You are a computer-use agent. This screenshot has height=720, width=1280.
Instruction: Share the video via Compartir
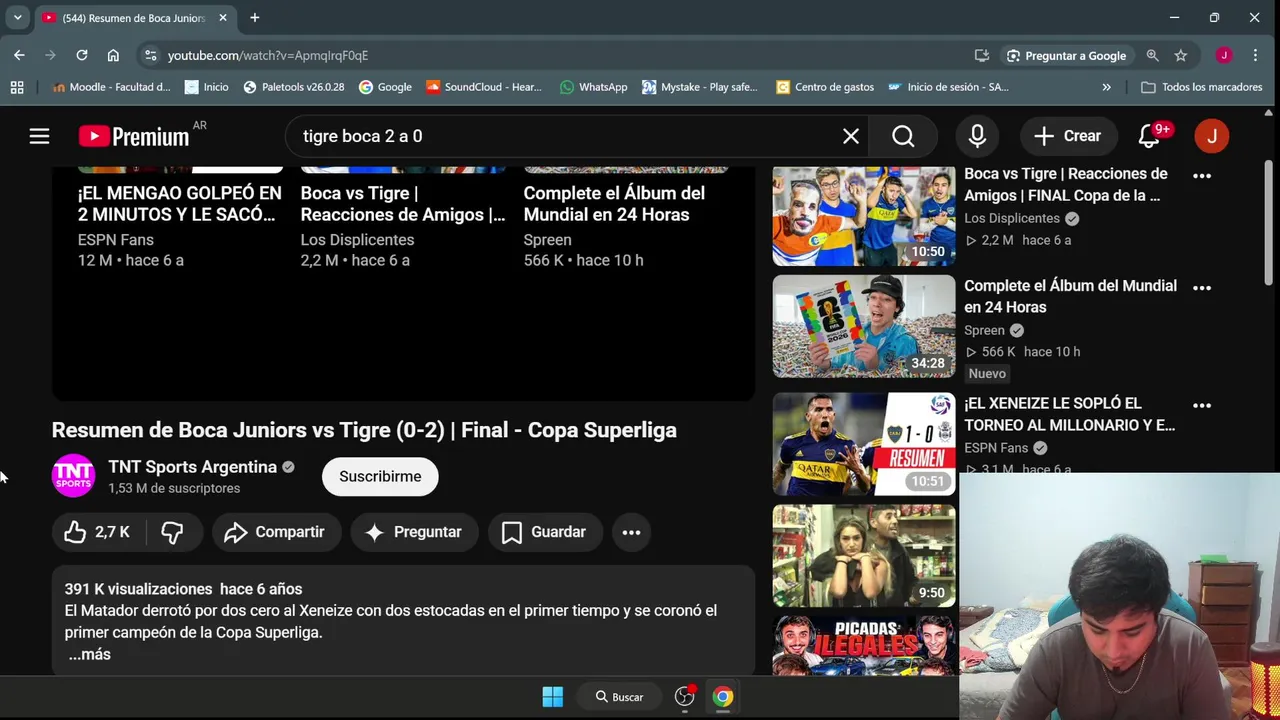tap(275, 532)
